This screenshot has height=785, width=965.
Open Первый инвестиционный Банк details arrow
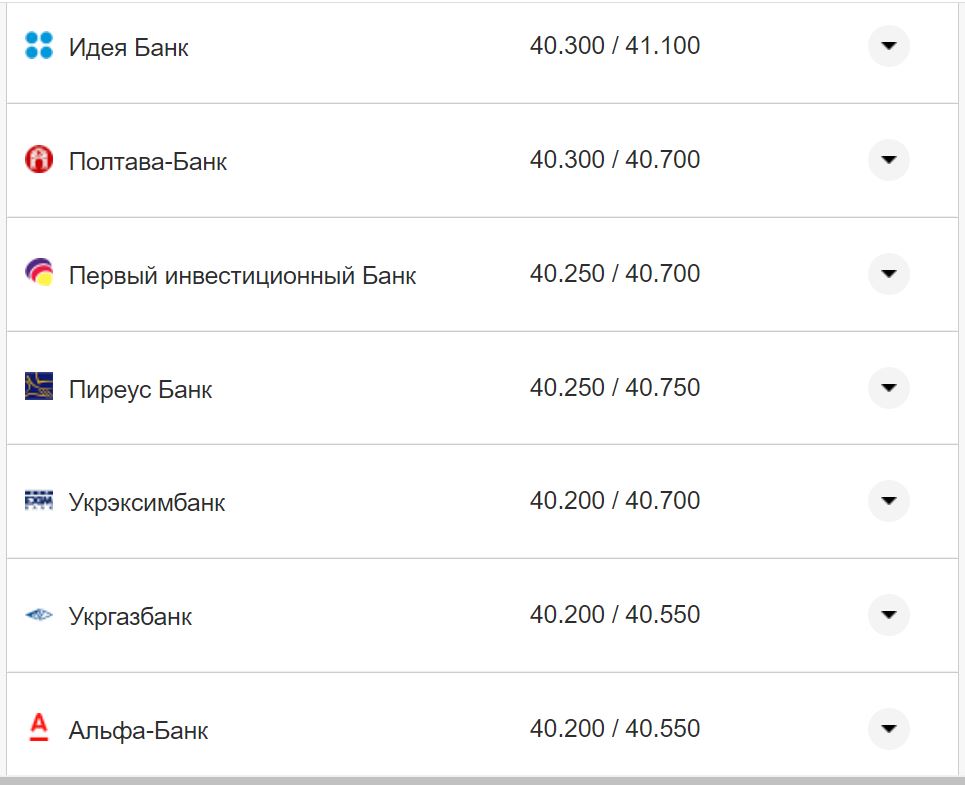click(x=888, y=273)
